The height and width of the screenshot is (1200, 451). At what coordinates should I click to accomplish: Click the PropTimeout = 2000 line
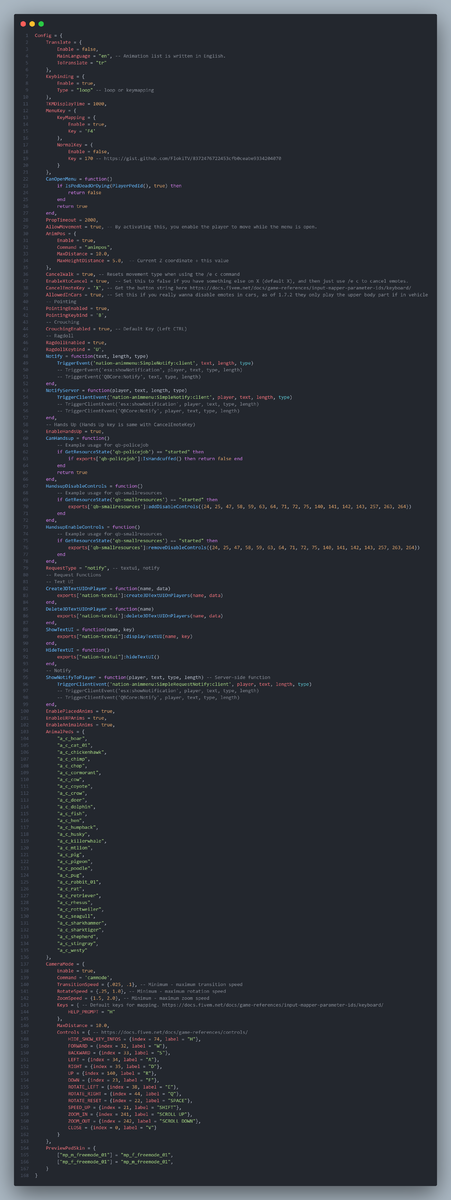72,220
